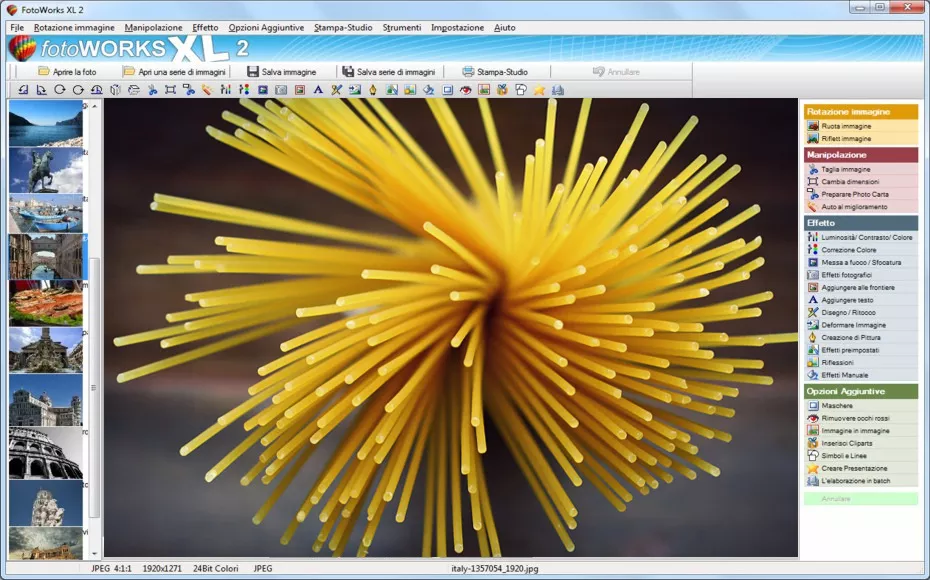Choose Creare Presentazione in the side panel
Screen dimensions: 930x580
861,469
